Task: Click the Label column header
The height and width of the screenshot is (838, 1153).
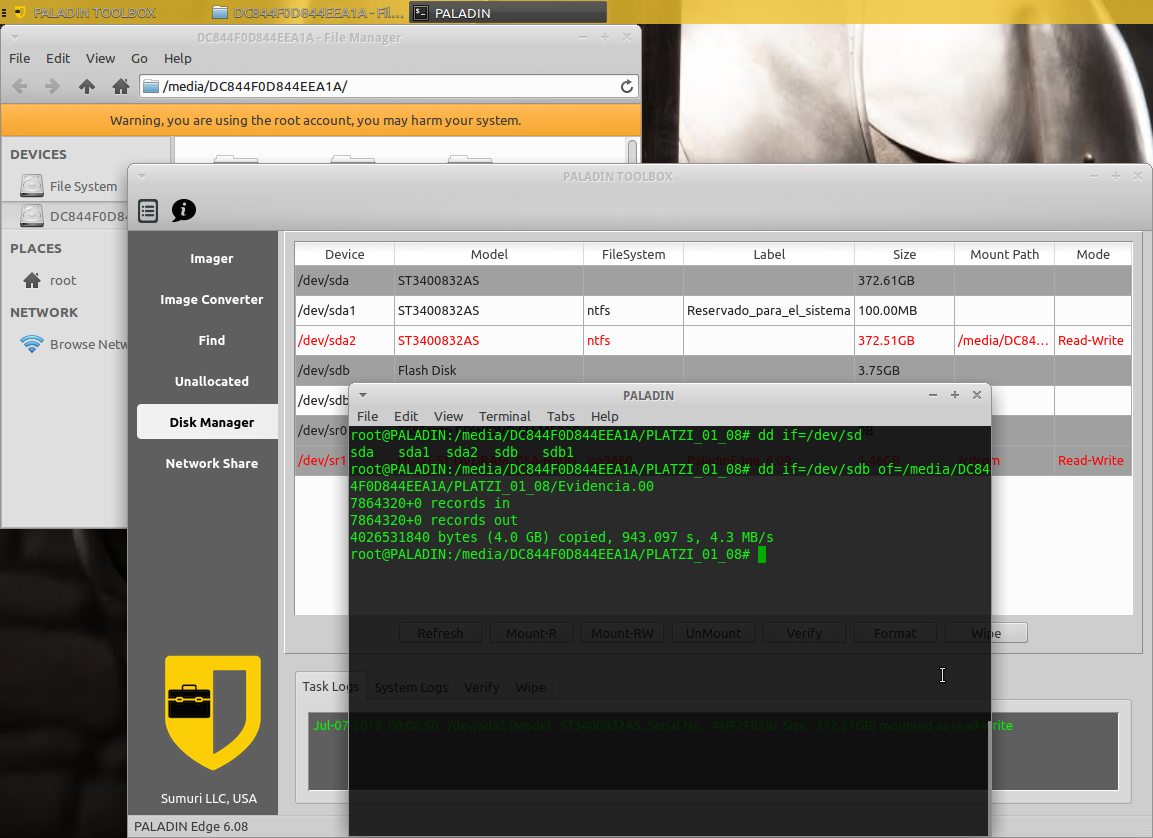Action: coord(768,254)
